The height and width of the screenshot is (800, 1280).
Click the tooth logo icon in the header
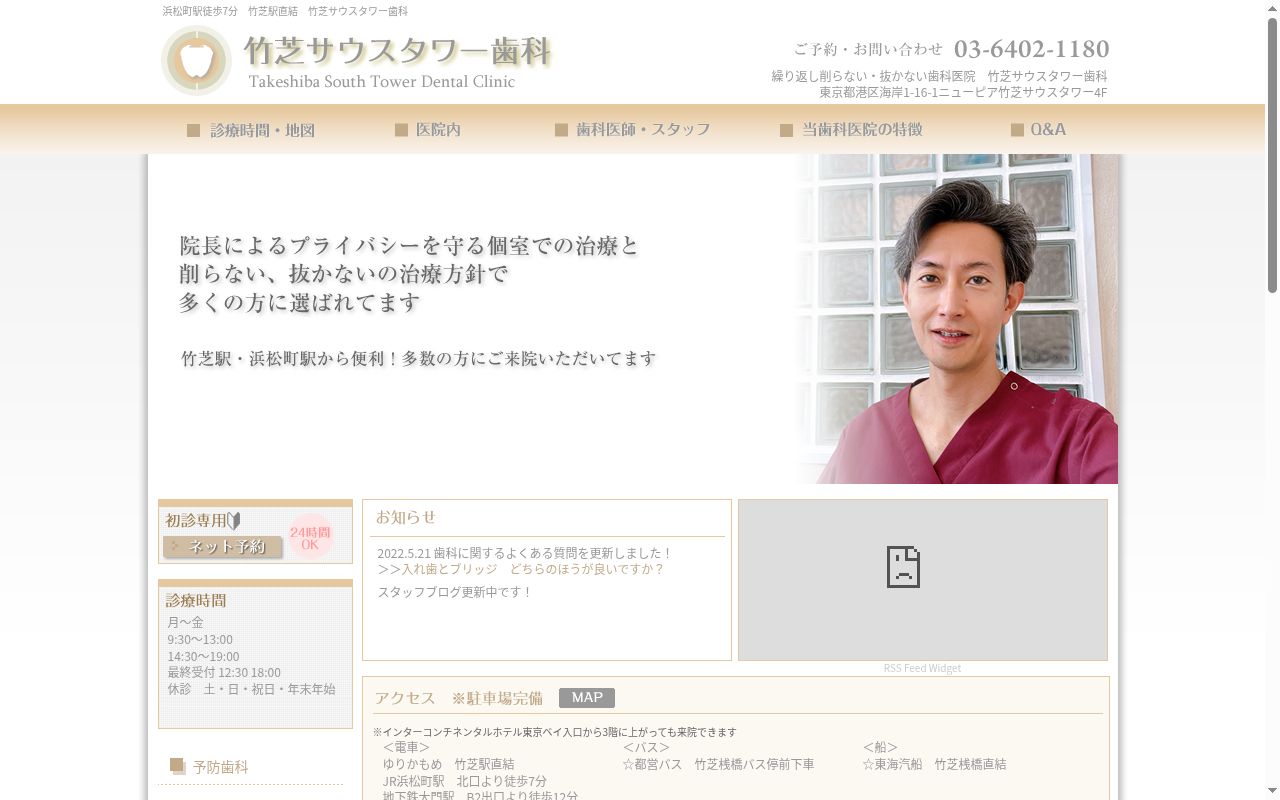(197, 61)
